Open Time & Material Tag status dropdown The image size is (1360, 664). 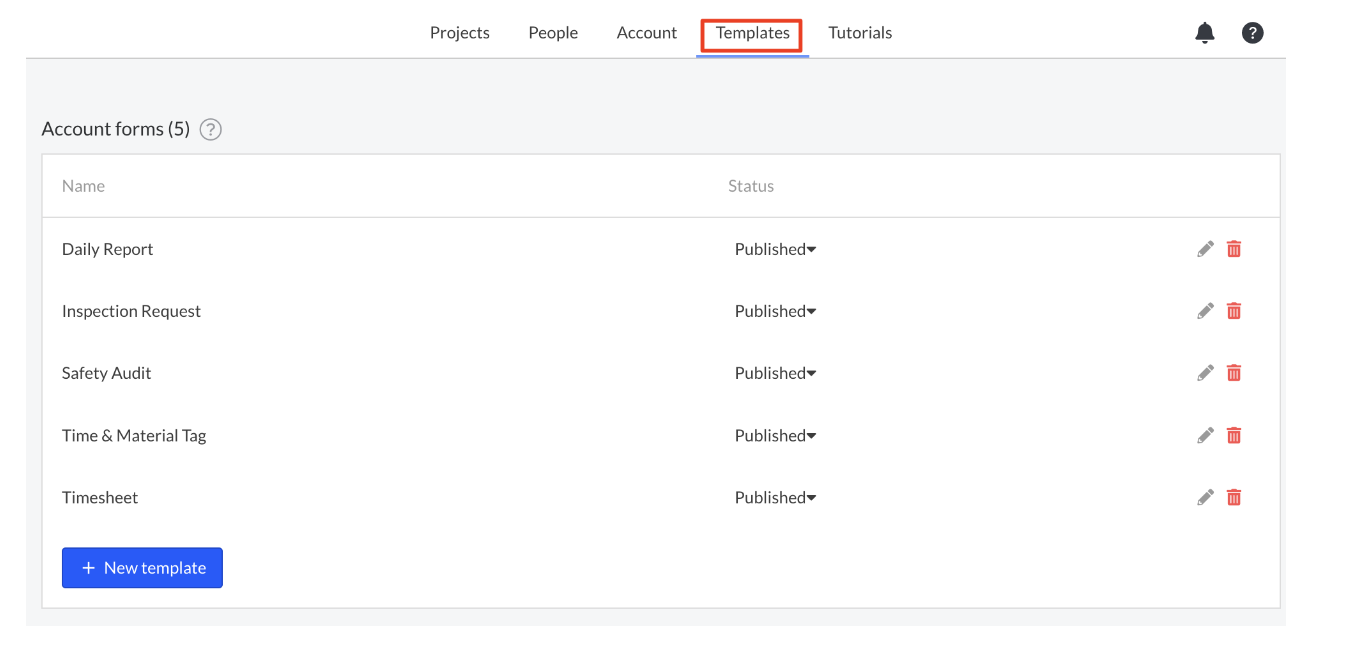[775, 435]
